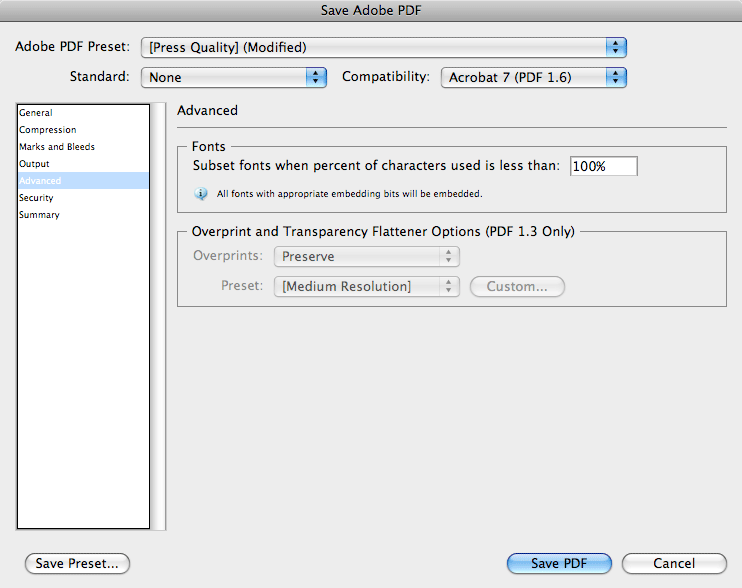Open the Medium Resolution preset dropdown
Screen dimensions: 742x588
tap(367, 286)
